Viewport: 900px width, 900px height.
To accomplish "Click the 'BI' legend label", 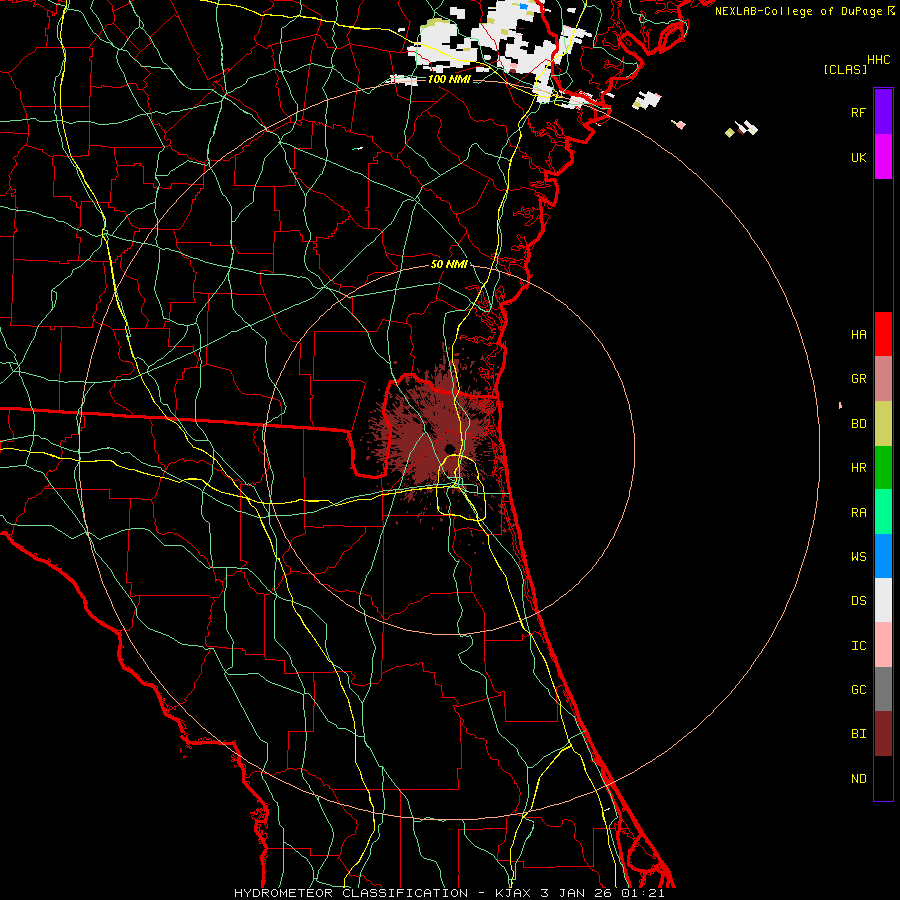I will pos(858,734).
